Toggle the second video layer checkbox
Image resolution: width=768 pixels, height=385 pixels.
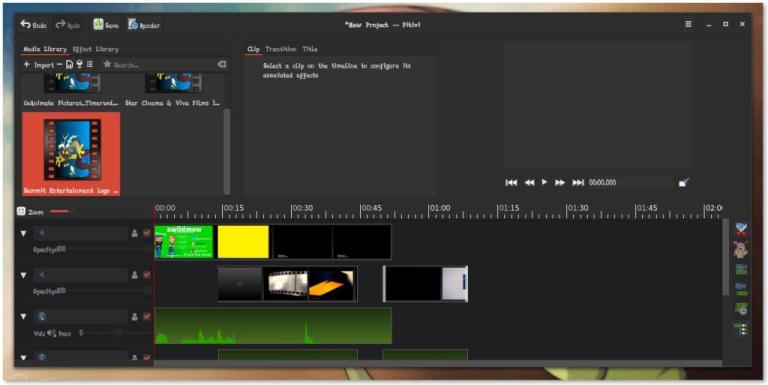tap(146, 275)
